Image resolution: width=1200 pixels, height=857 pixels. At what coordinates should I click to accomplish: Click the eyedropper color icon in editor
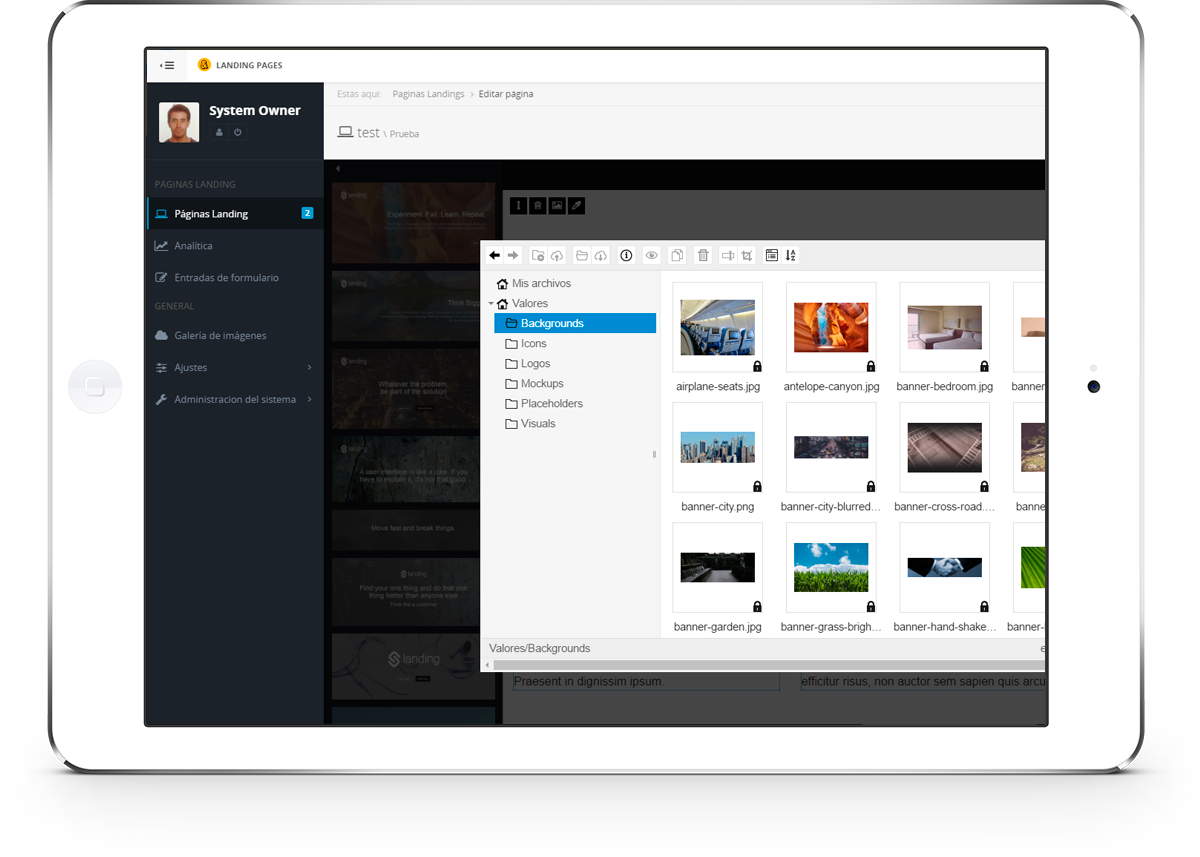[576, 205]
